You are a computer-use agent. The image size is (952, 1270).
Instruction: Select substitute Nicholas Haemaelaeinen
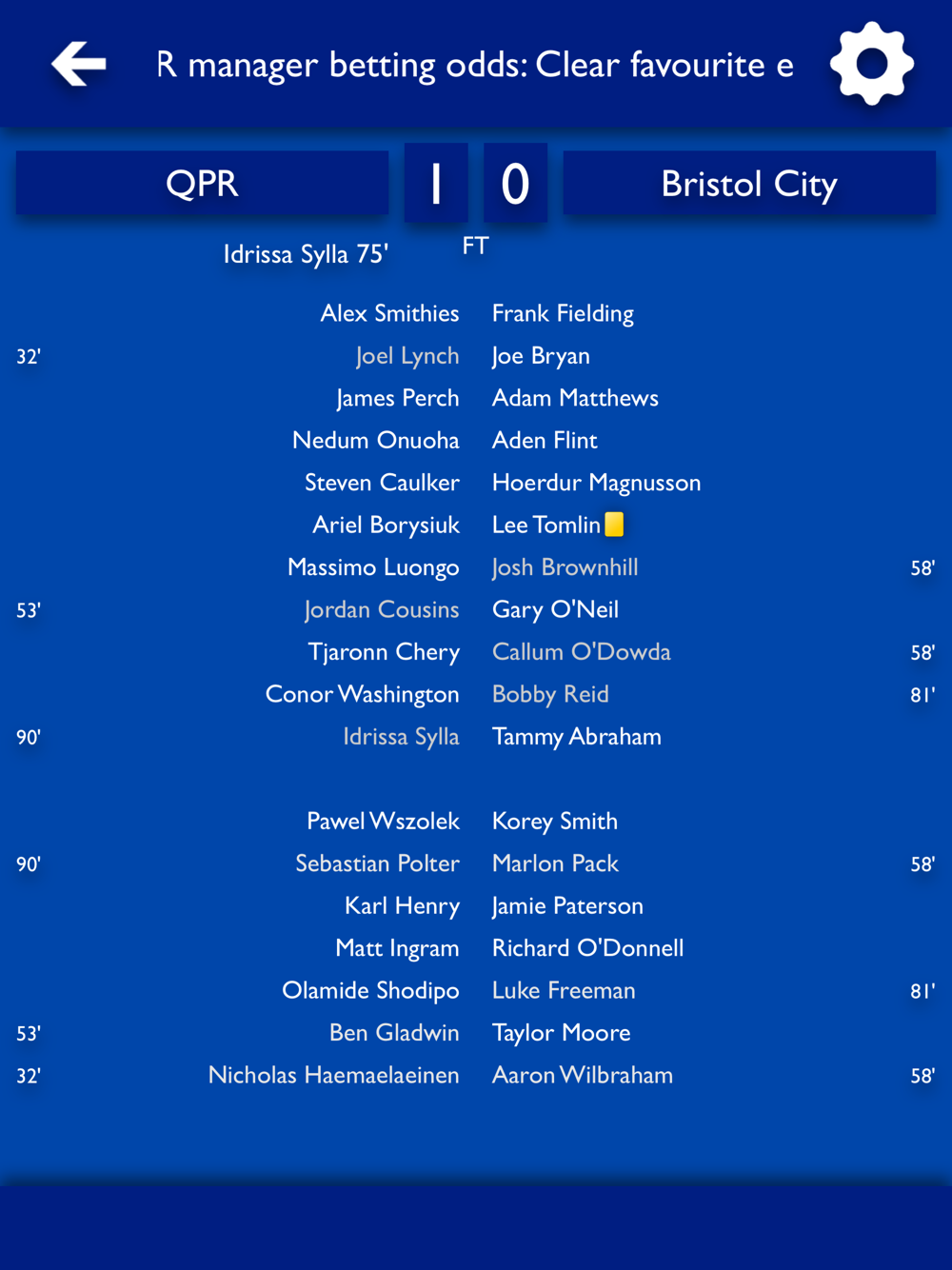(x=333, y=1075)
